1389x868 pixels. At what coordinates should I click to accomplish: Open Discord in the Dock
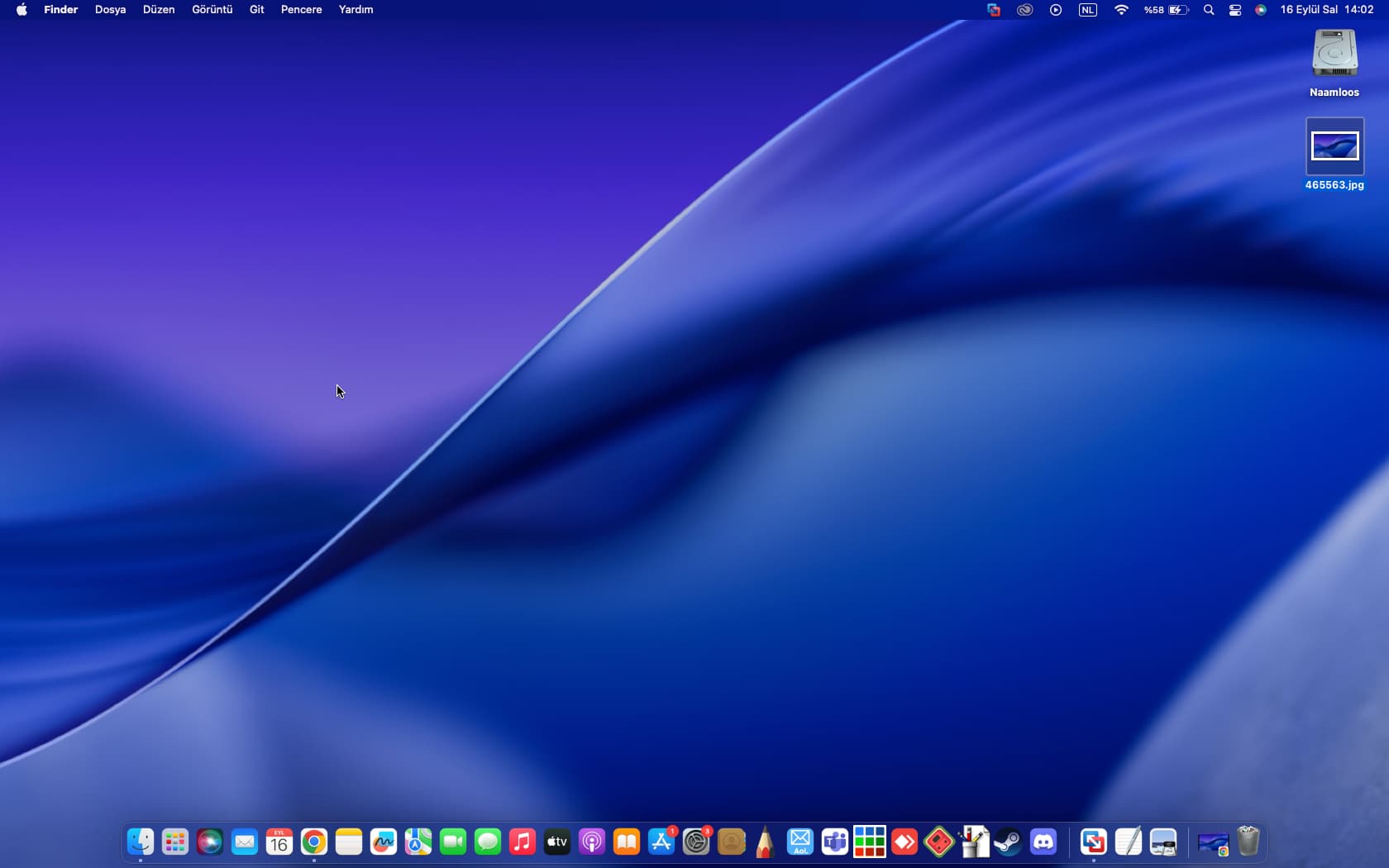click(x=1043, y=842)
